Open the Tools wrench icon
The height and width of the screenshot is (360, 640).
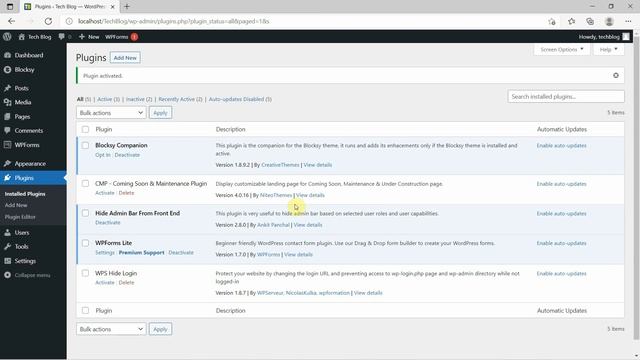click(x=7, y=247)
